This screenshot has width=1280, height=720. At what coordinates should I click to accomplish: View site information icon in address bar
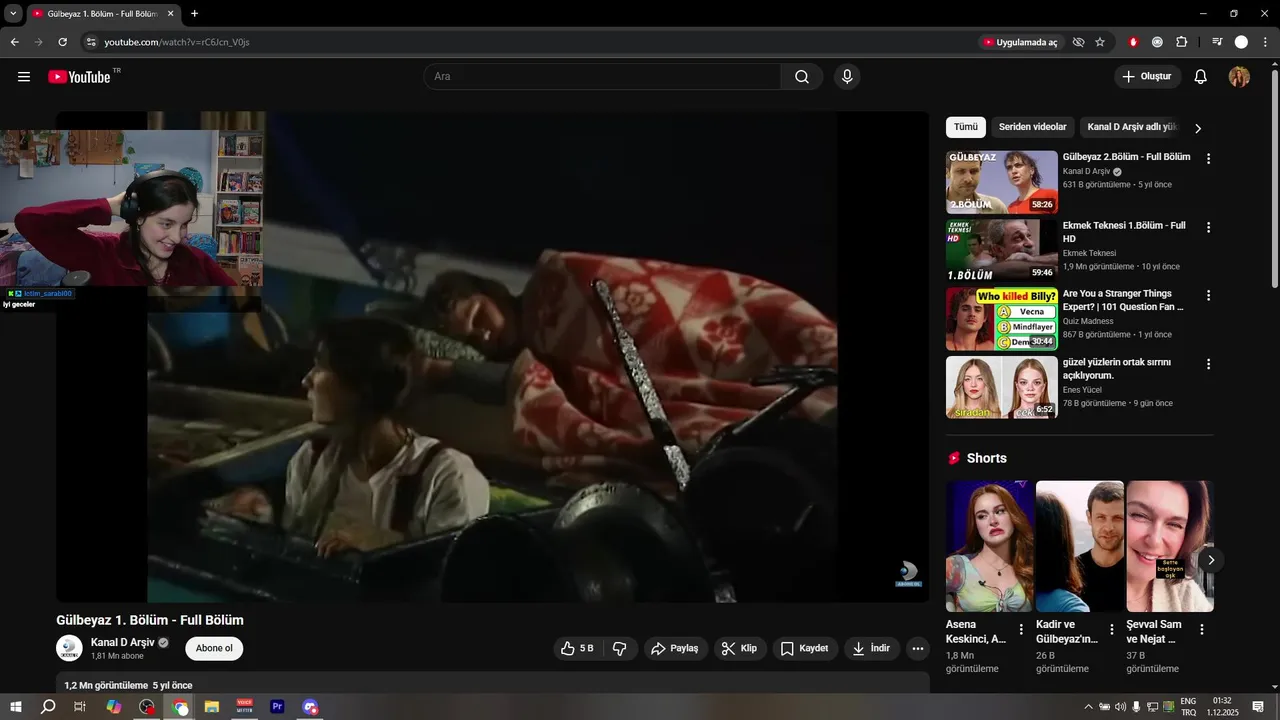[91, 42]
